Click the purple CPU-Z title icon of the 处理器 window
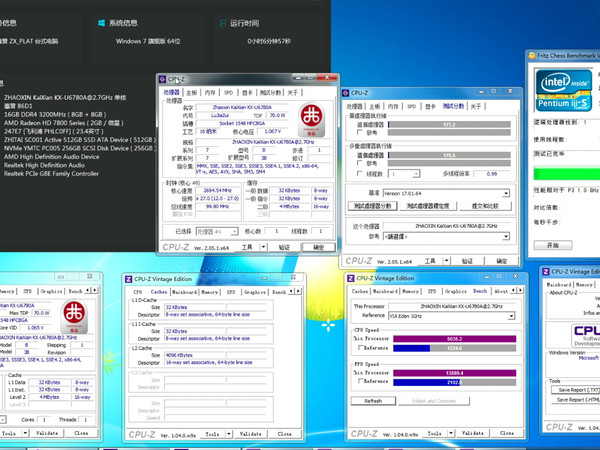Viewport: 600px width, 450px height. 162,79
